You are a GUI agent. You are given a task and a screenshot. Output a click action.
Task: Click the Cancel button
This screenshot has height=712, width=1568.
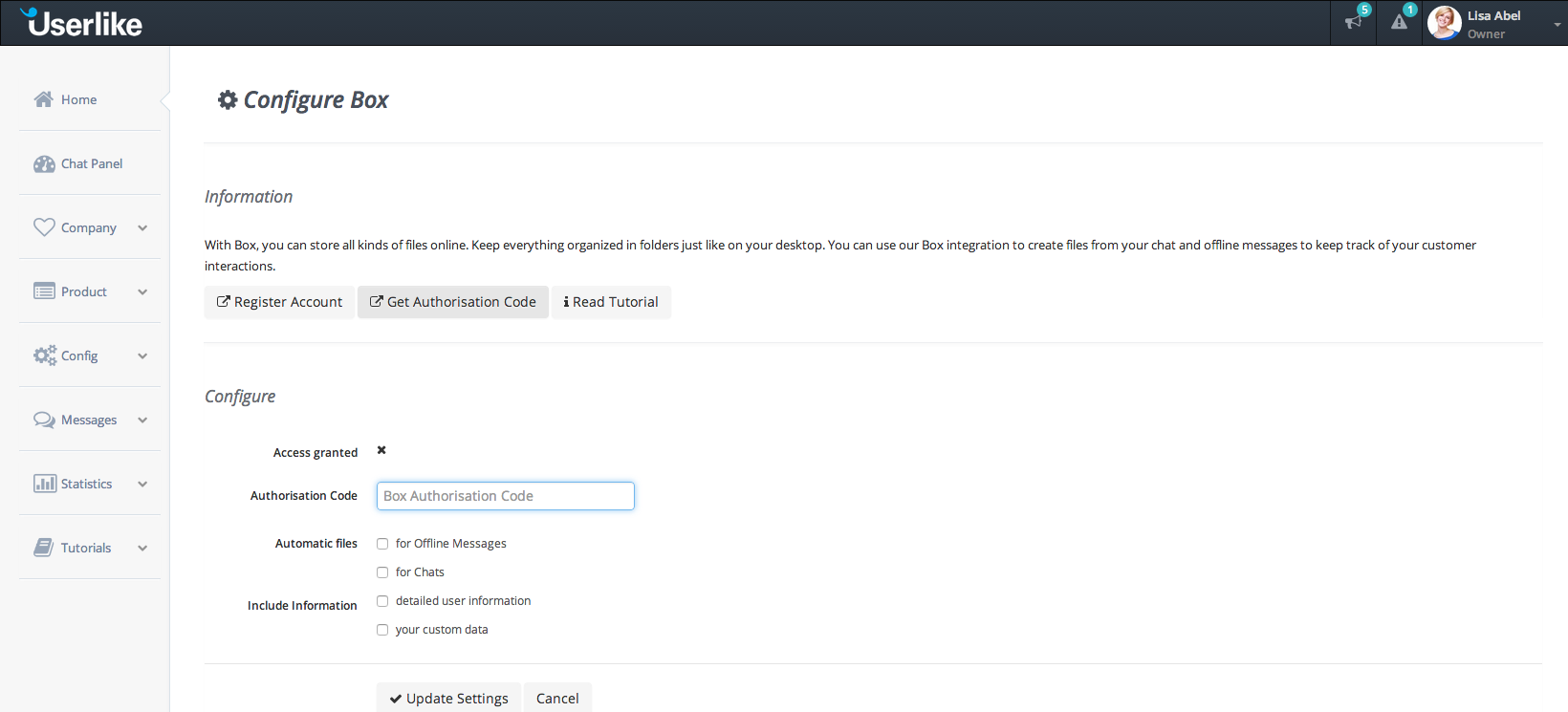click(x=557, y=698)
